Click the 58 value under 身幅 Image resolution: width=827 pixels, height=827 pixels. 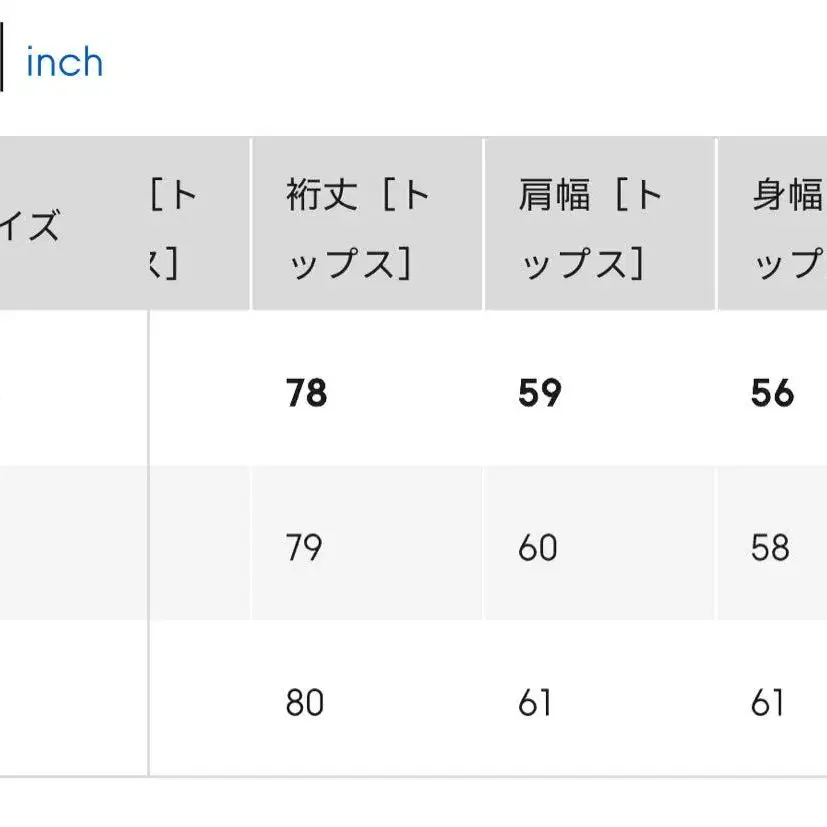coord(770,548)
